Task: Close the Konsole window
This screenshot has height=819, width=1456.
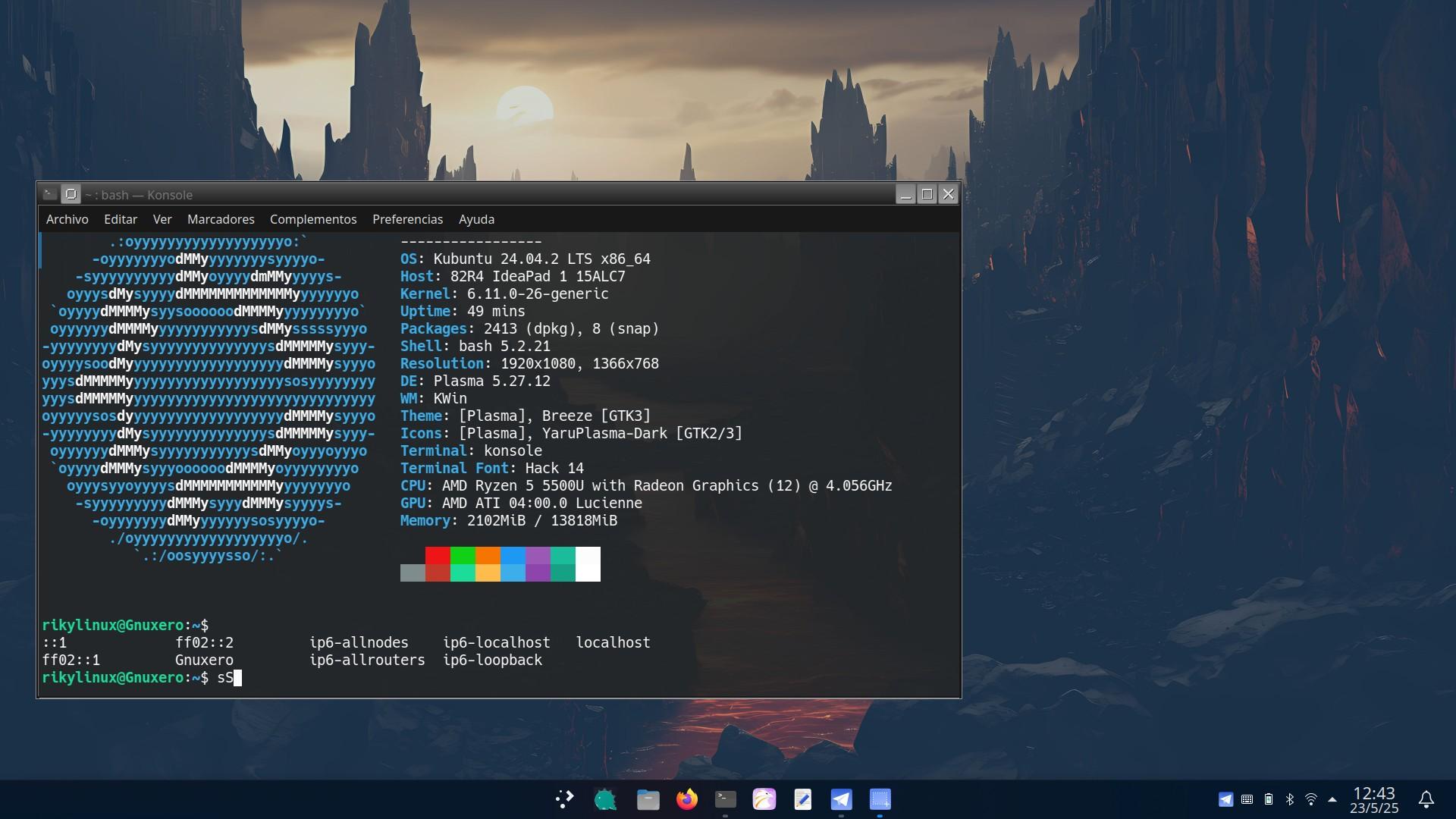Action: pos(948,194)
